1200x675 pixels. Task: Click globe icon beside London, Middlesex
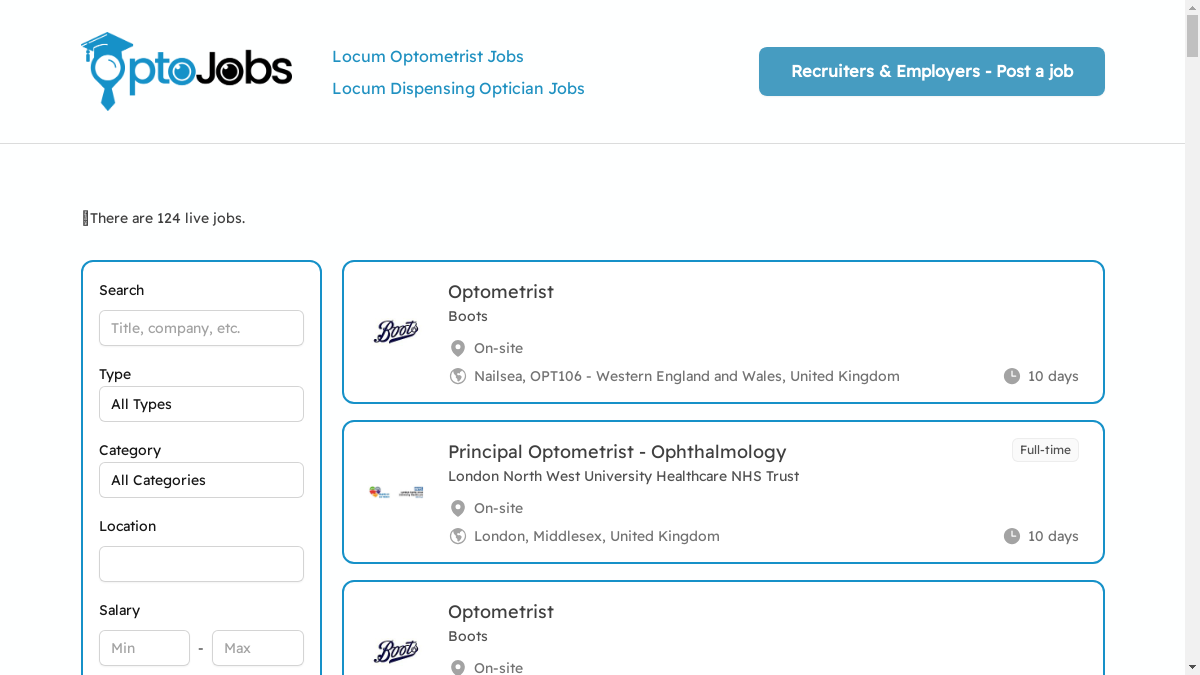click(458, 536)
